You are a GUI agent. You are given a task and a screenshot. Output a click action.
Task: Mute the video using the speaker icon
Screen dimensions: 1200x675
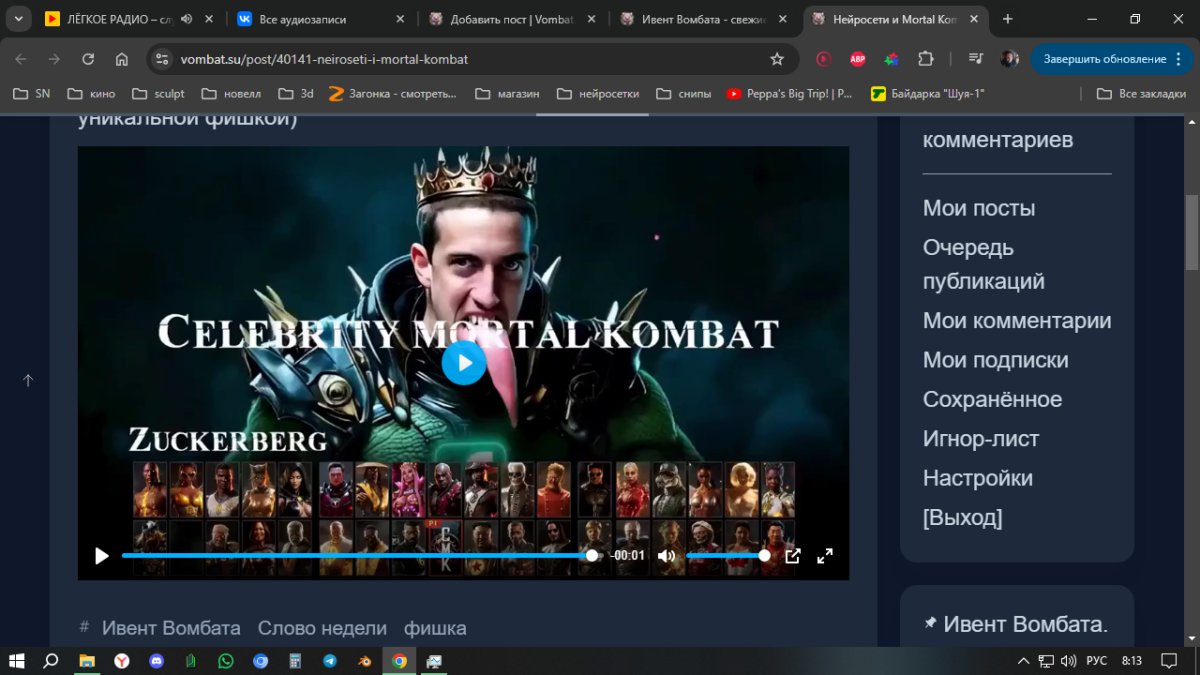pyautogui.click(x=666, y=556)
